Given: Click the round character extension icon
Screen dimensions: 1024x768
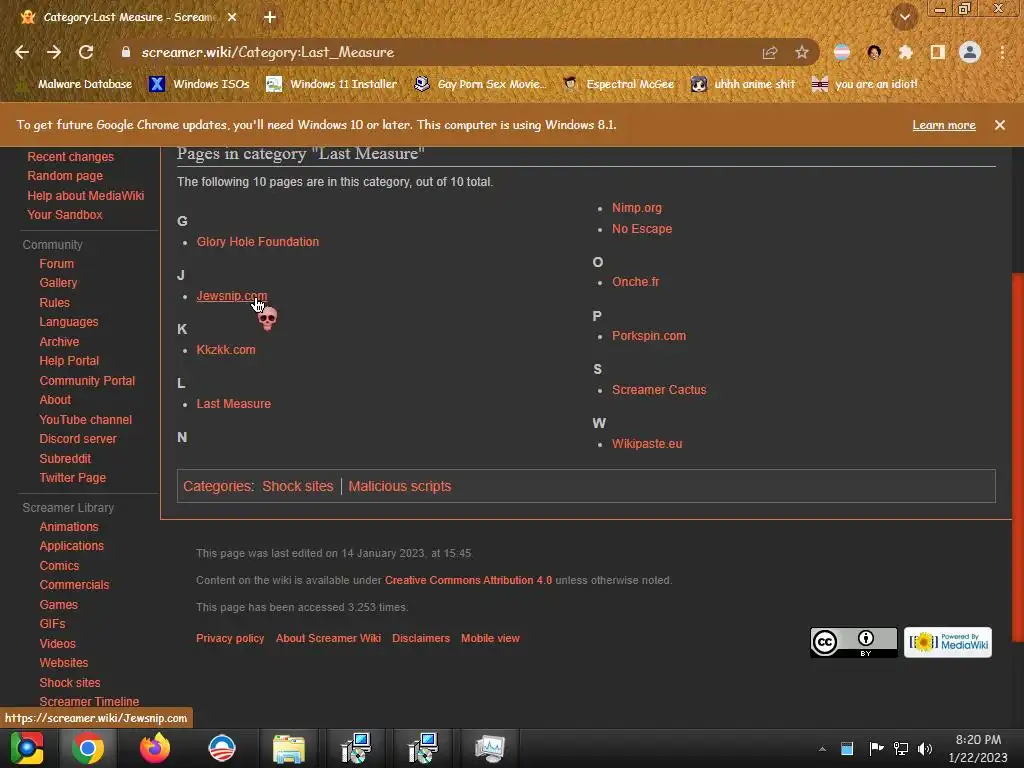Looking at the screenshot, I should pyautogui.click(x=874, y=52).
